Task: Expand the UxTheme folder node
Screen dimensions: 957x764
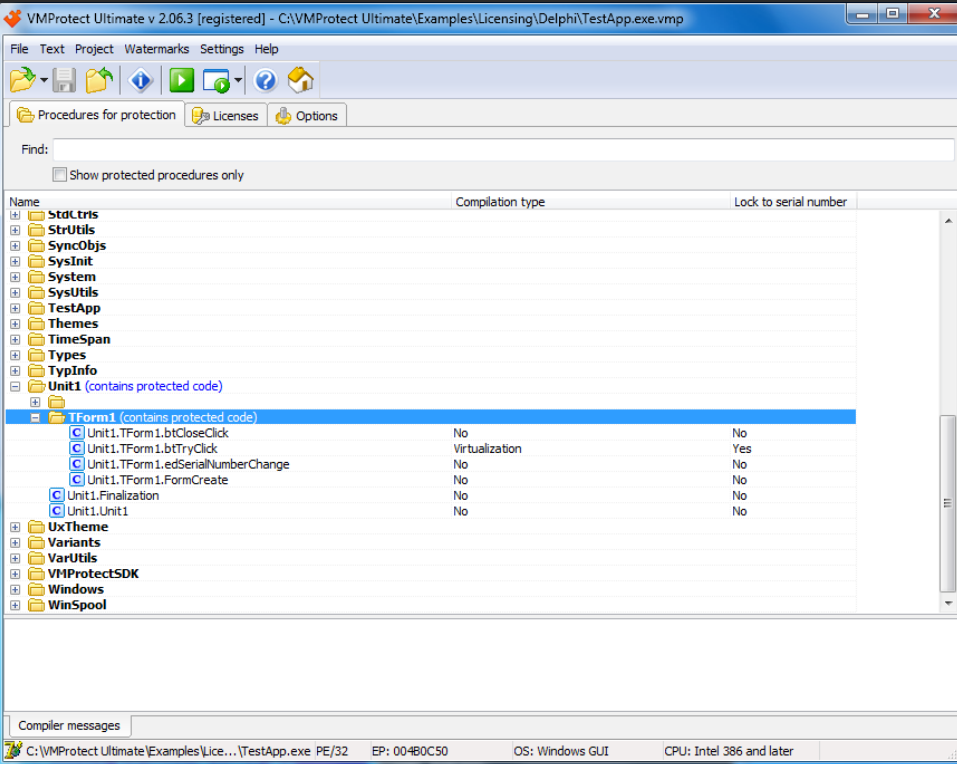Action: (x=15, y=527)
